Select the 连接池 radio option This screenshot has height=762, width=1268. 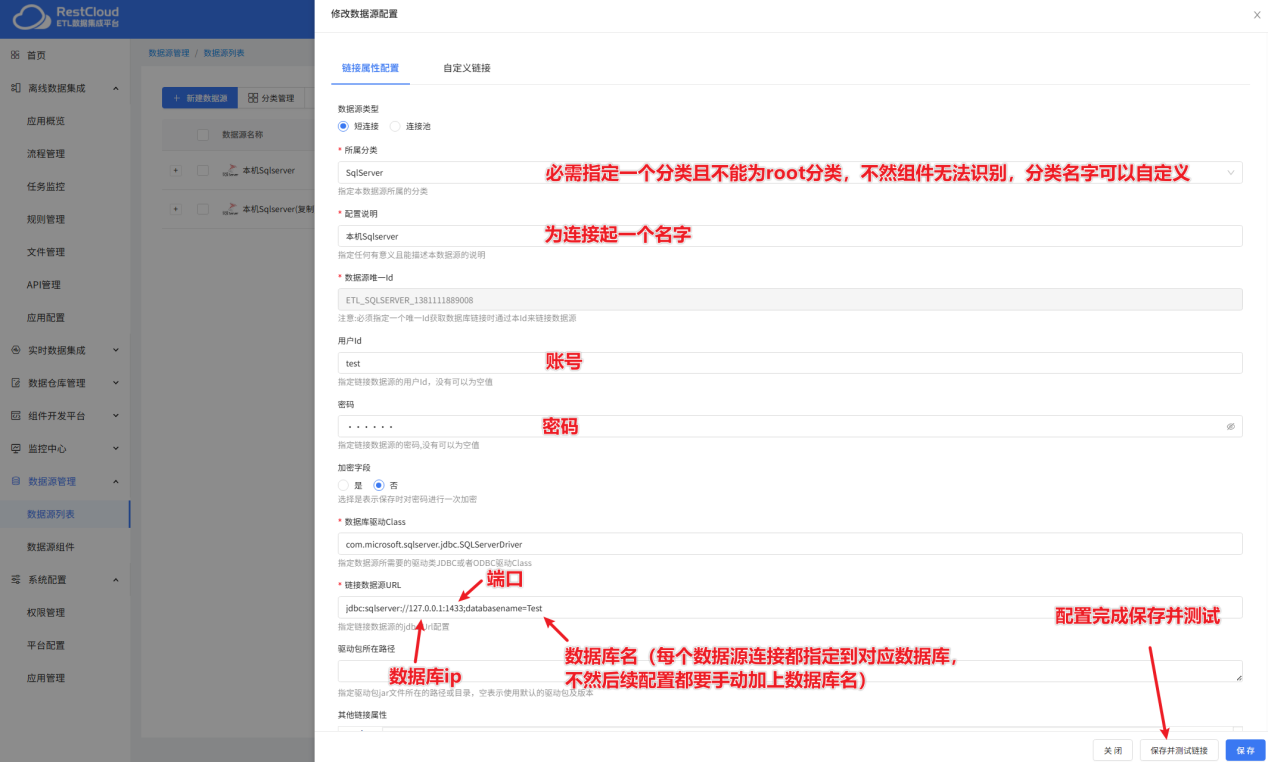(x=395, y=126)
